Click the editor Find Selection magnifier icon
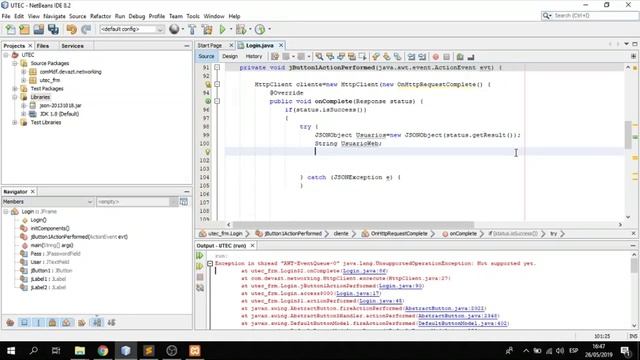 pyautogui.click(x=319, y=57)
